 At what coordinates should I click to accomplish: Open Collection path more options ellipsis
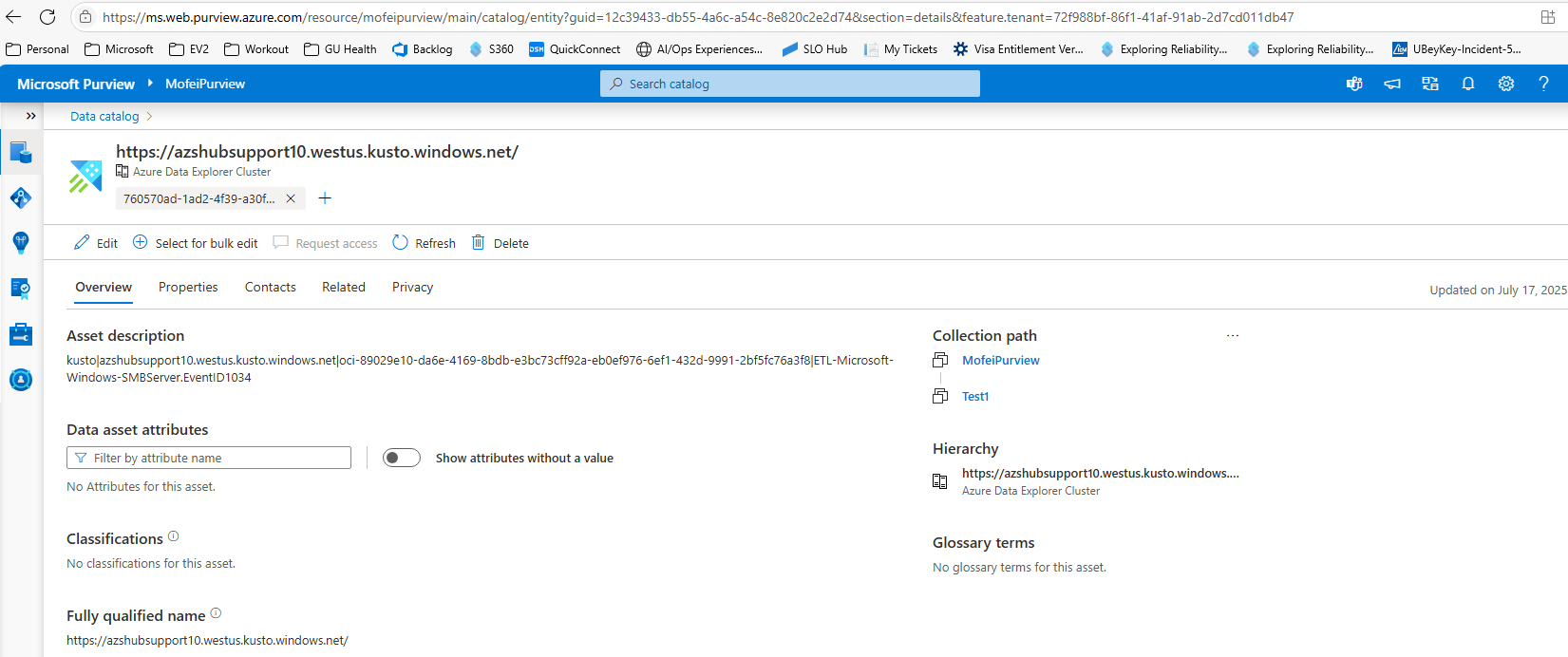(1233, 335)
